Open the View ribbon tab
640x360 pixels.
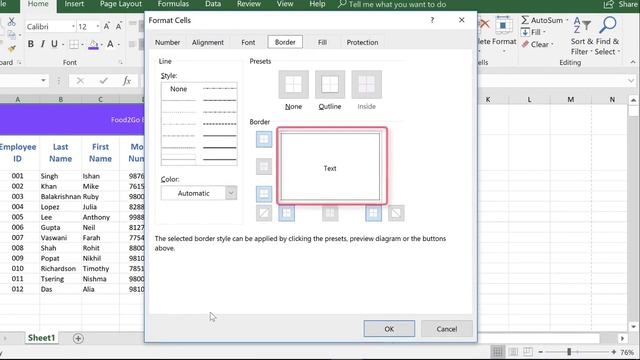(285, 4)
